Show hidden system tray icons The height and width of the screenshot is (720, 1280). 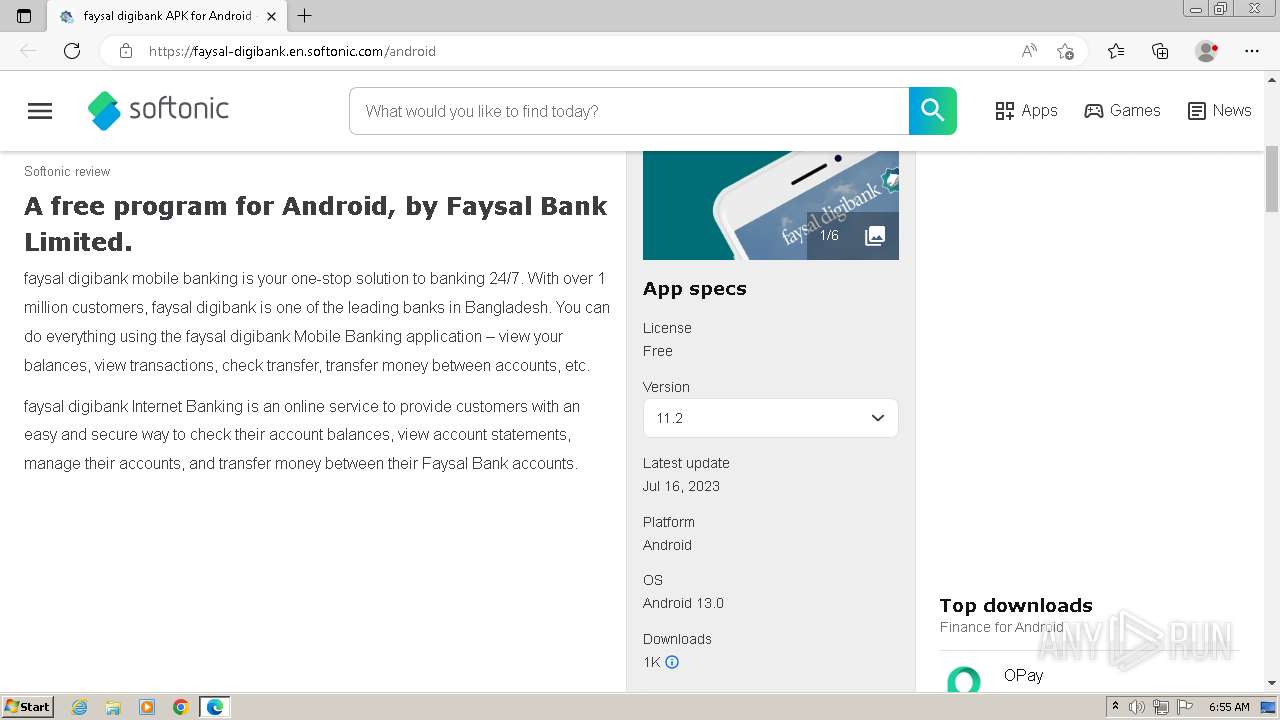pos(1115,707)
